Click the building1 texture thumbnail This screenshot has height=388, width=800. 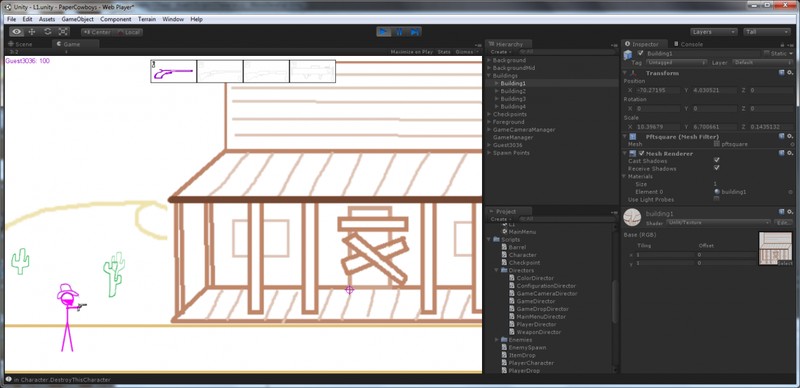[x=776, y=249]
